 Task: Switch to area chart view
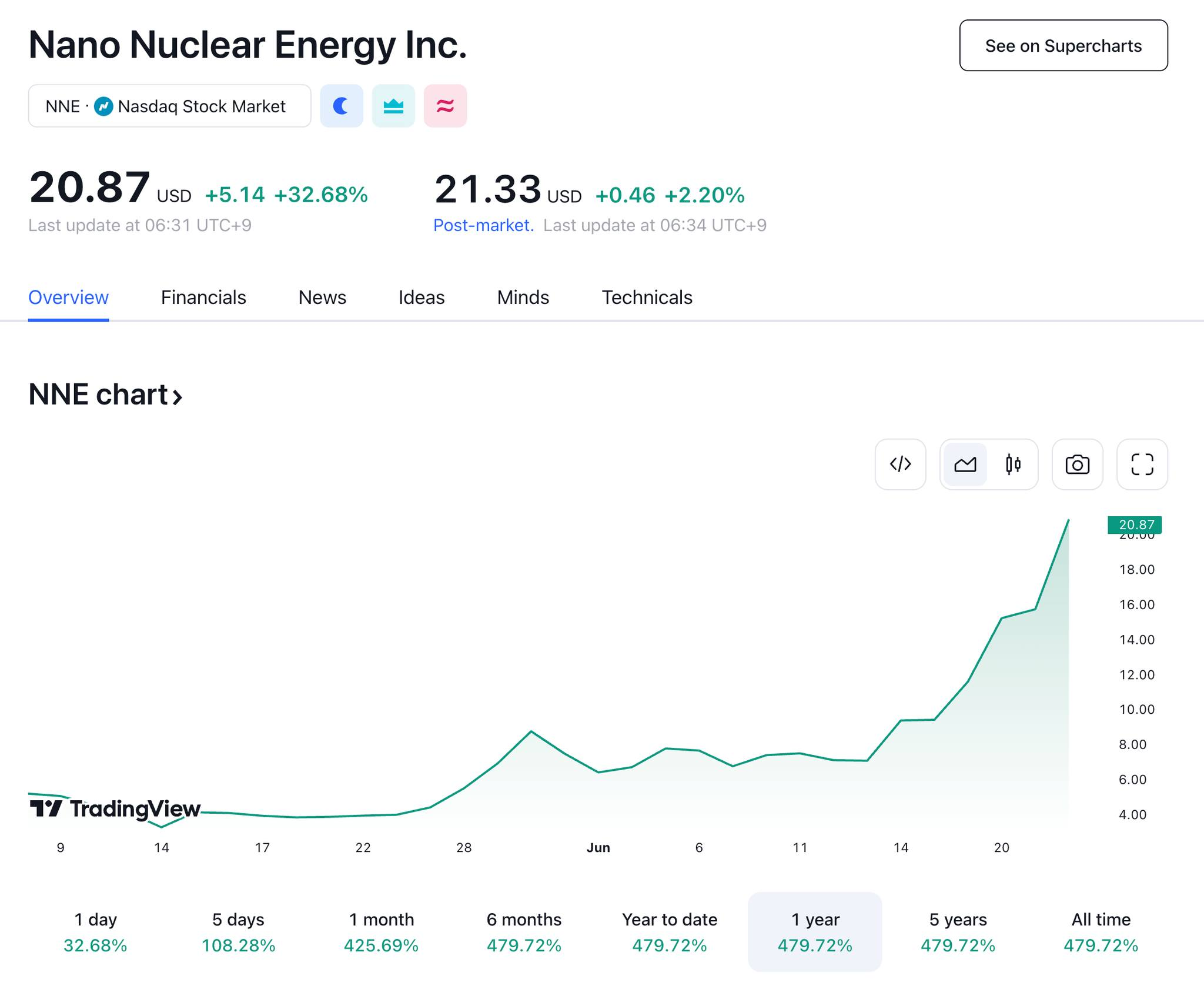pos(965,464)
